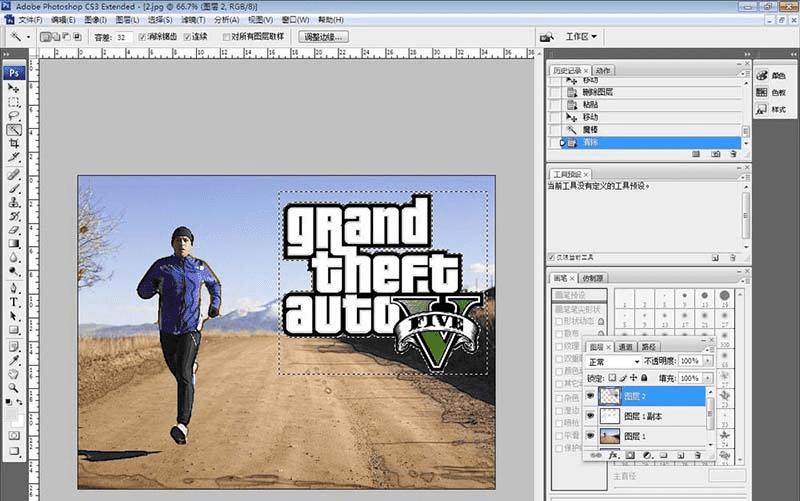Select the Crop tool
This screenshot has width=800, height=501.
click(x=14, y=143)
